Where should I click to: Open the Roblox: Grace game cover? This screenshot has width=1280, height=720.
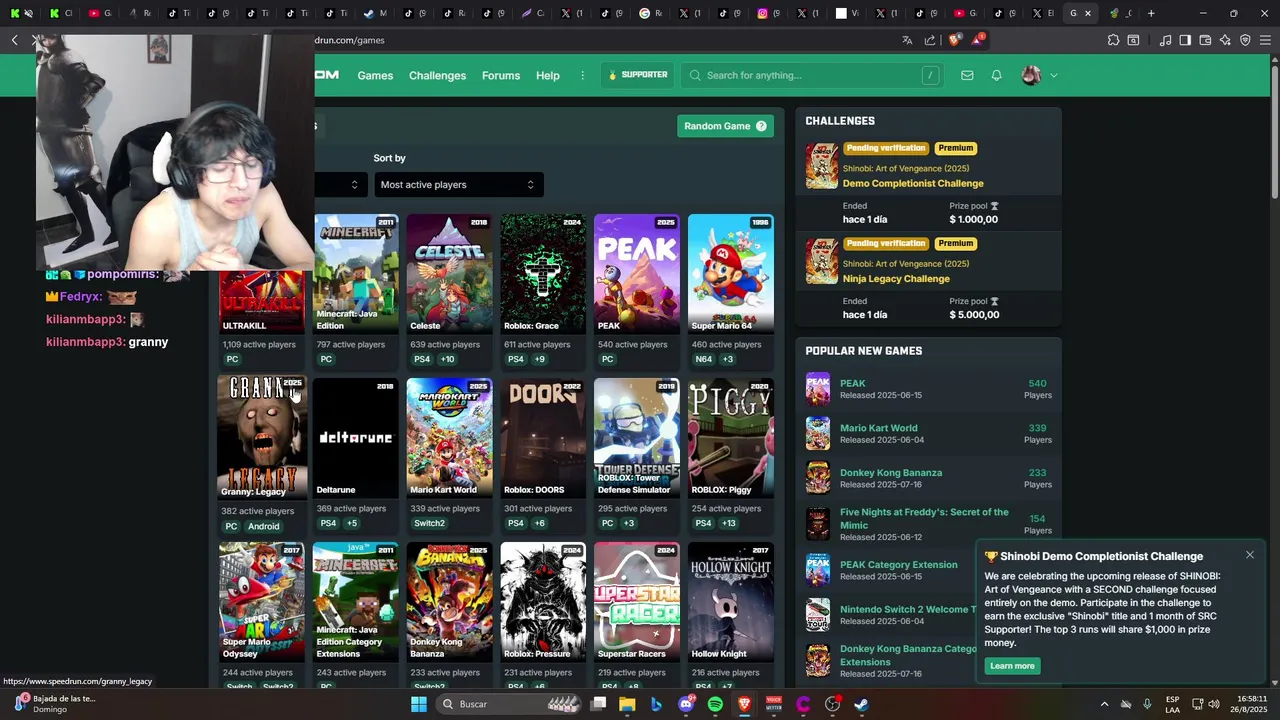click(x=543, y=274)
